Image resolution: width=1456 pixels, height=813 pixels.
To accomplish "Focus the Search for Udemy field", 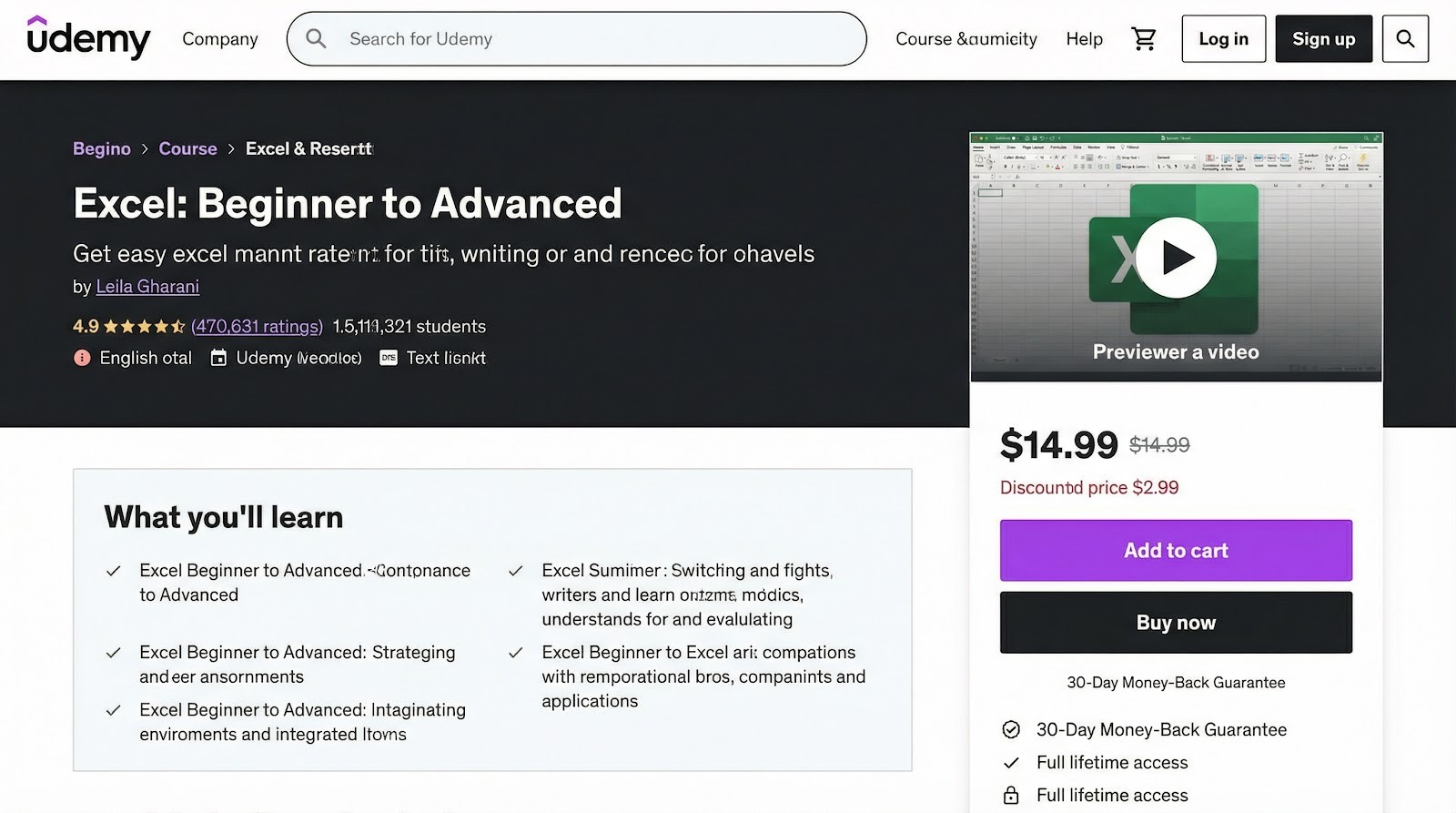I will tap(576, 38).
